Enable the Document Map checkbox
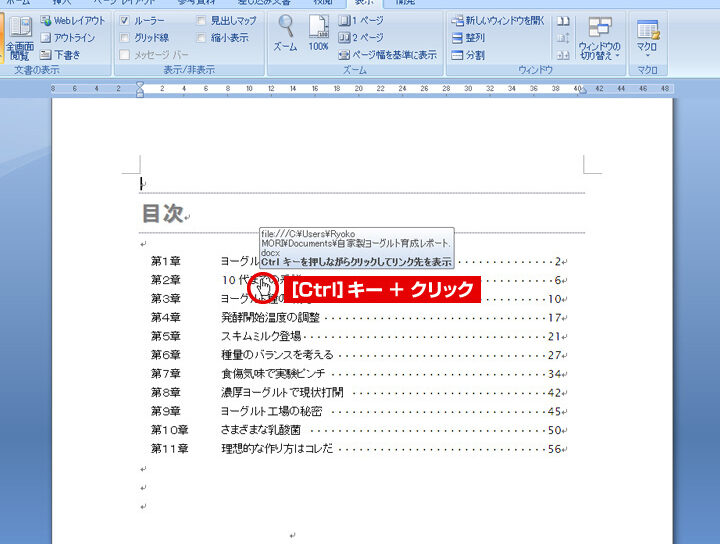The height and width of the screenshot is (544, 720). pos(202,20)
